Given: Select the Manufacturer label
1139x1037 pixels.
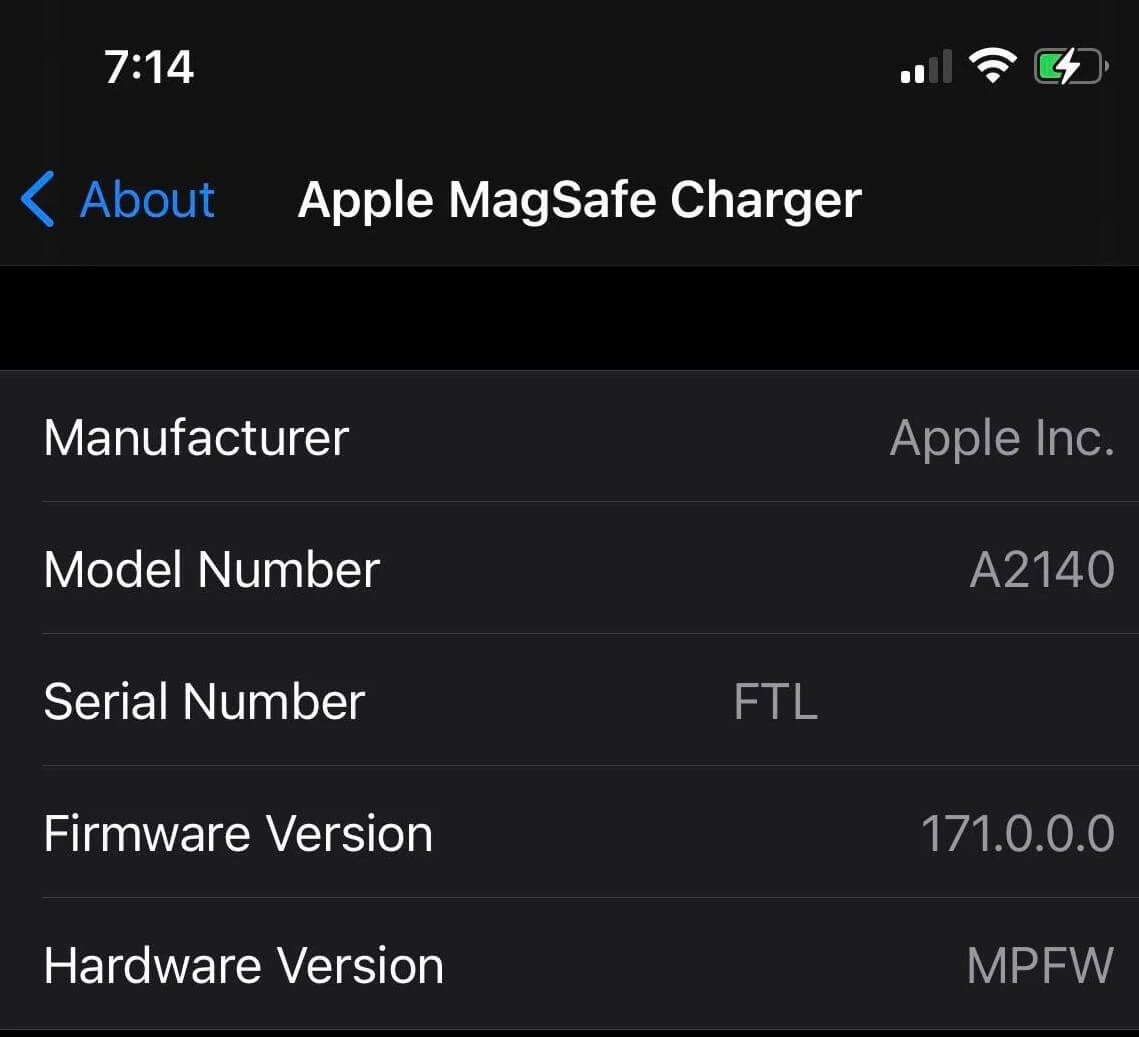Looking at the screenshot, I should 196,437.
